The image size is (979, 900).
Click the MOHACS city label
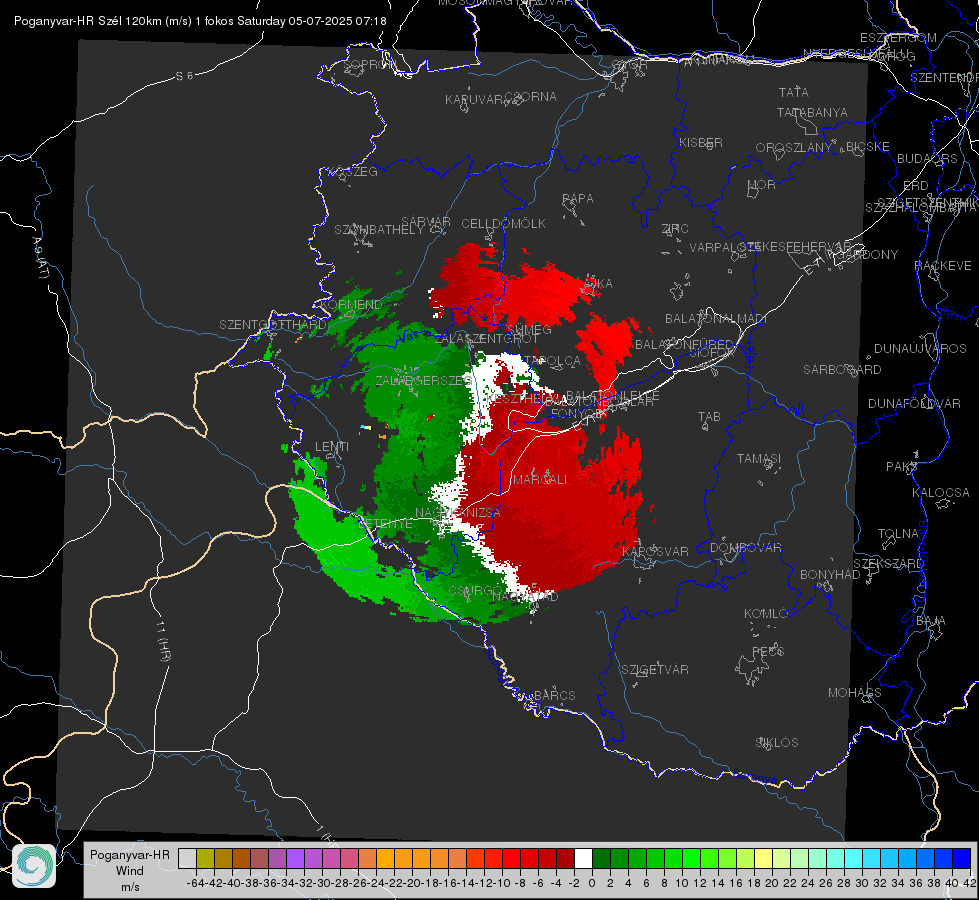coord(855,693)
